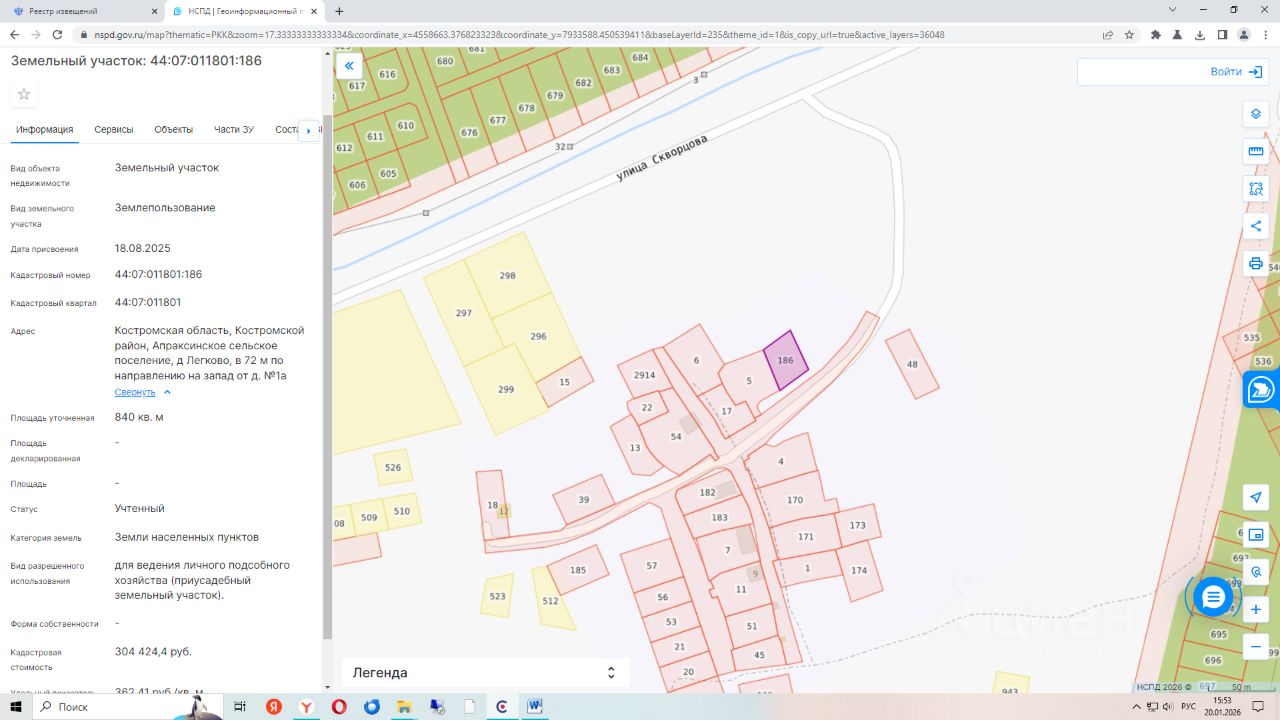Open the Части ЗУ tab

234,130
